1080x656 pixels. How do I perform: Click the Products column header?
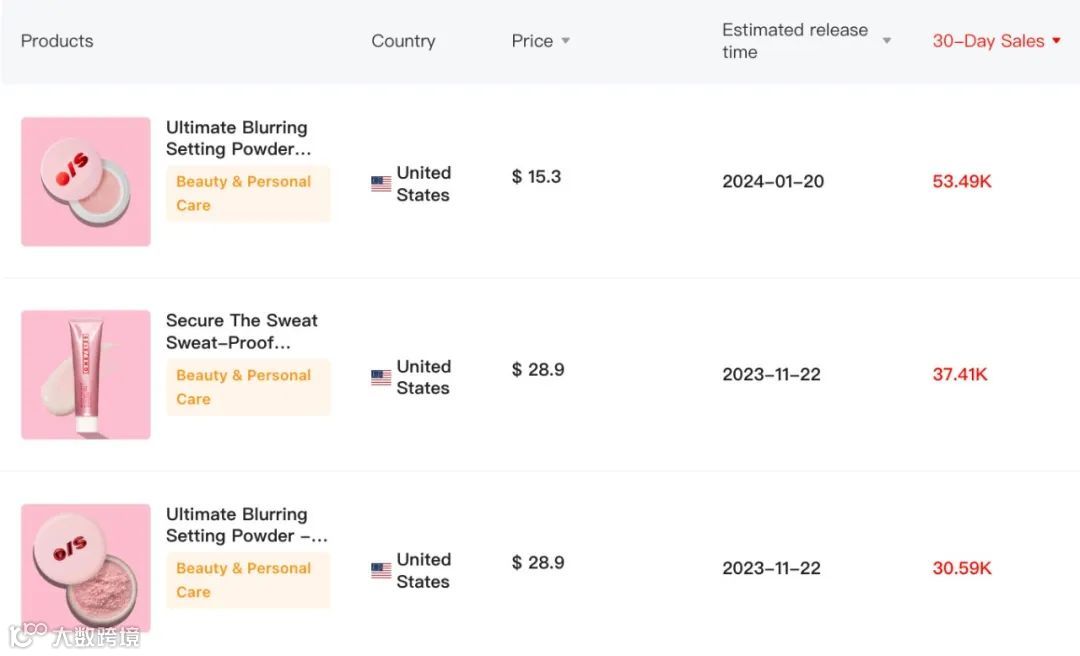click(57, 41)
